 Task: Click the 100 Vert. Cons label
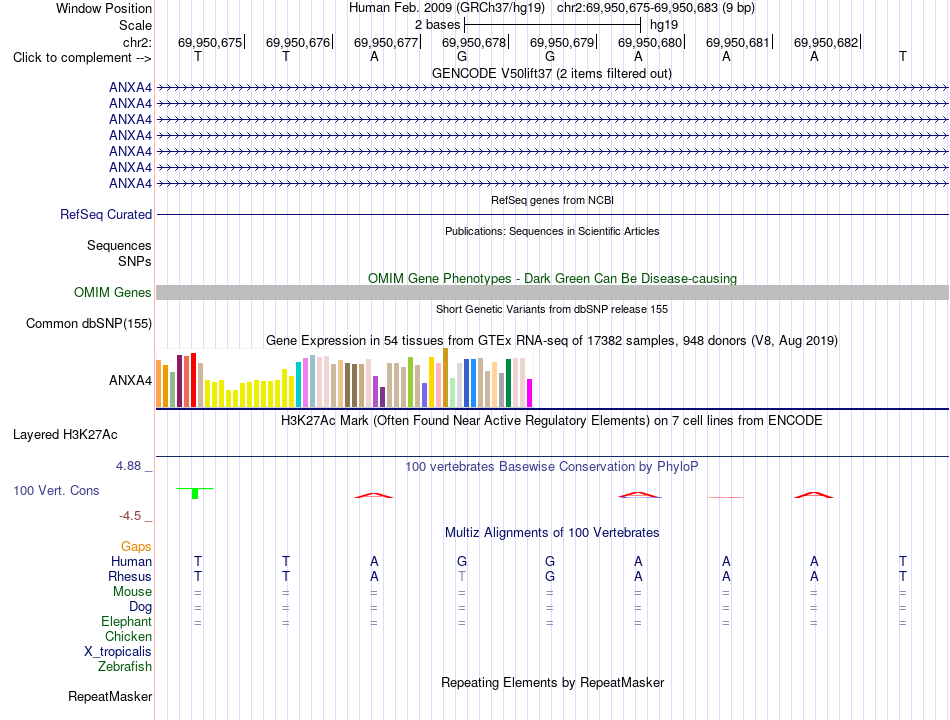pyautogui.click(x=56, y=490)
